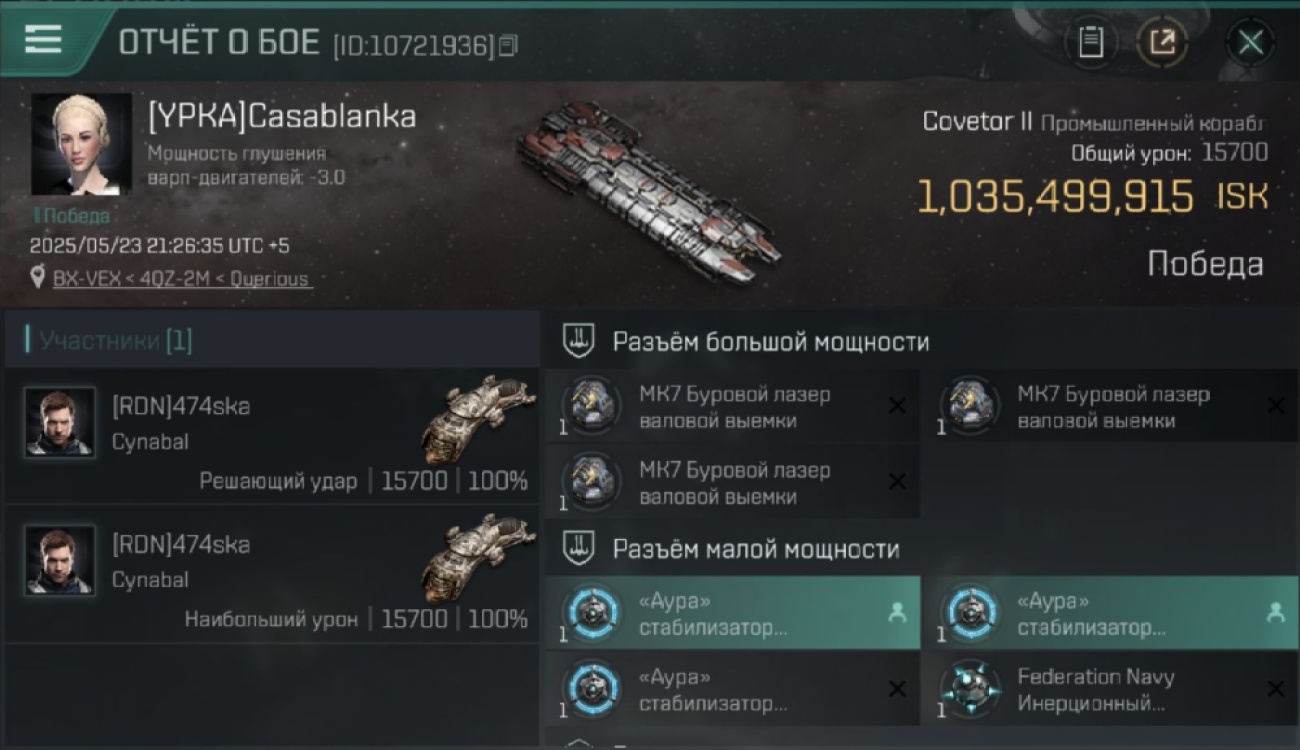Open the clipboard report icon
Screen dimensions: 1300x750
click(1091, 42)
